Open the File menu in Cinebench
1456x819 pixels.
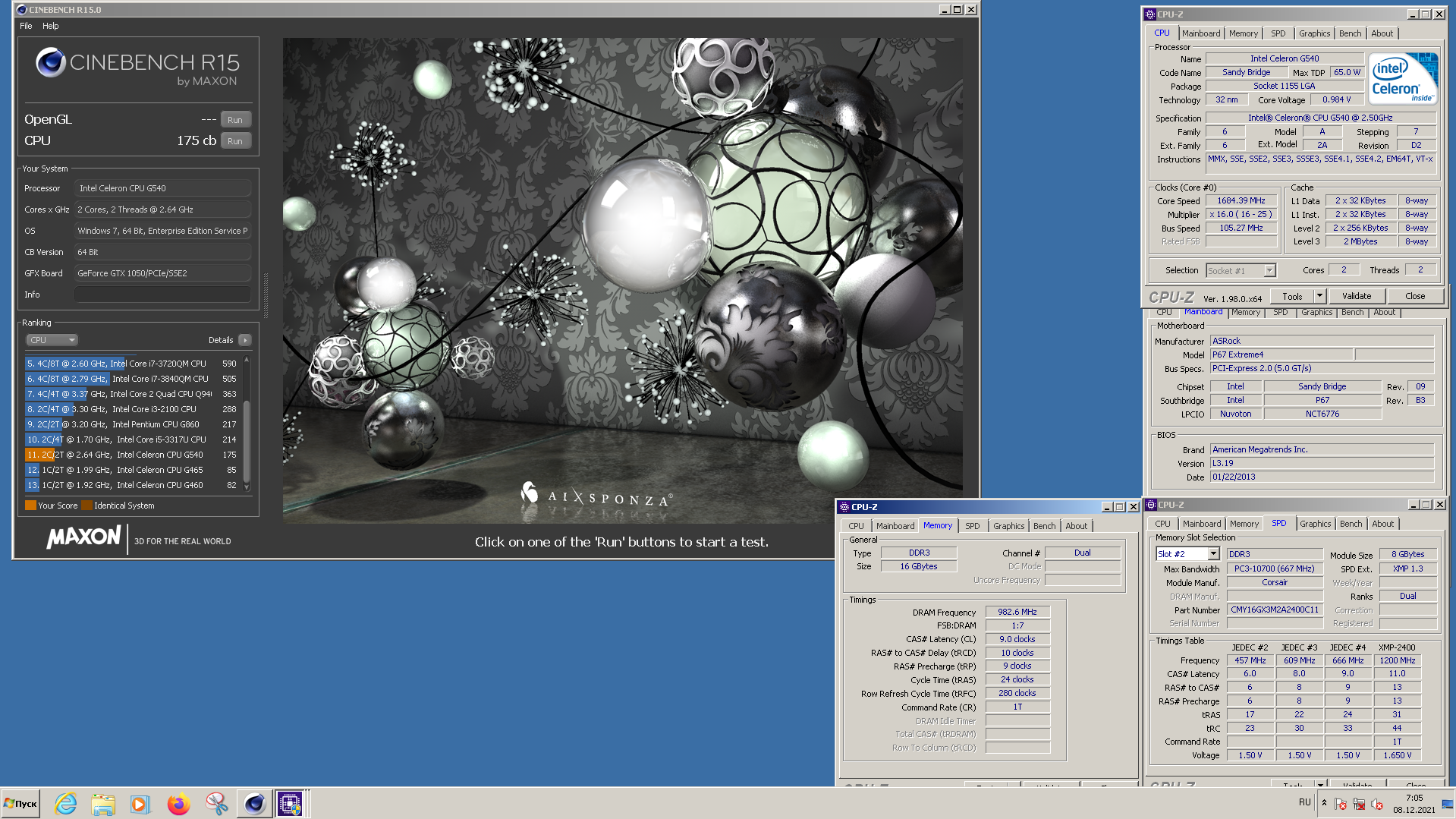26,26
